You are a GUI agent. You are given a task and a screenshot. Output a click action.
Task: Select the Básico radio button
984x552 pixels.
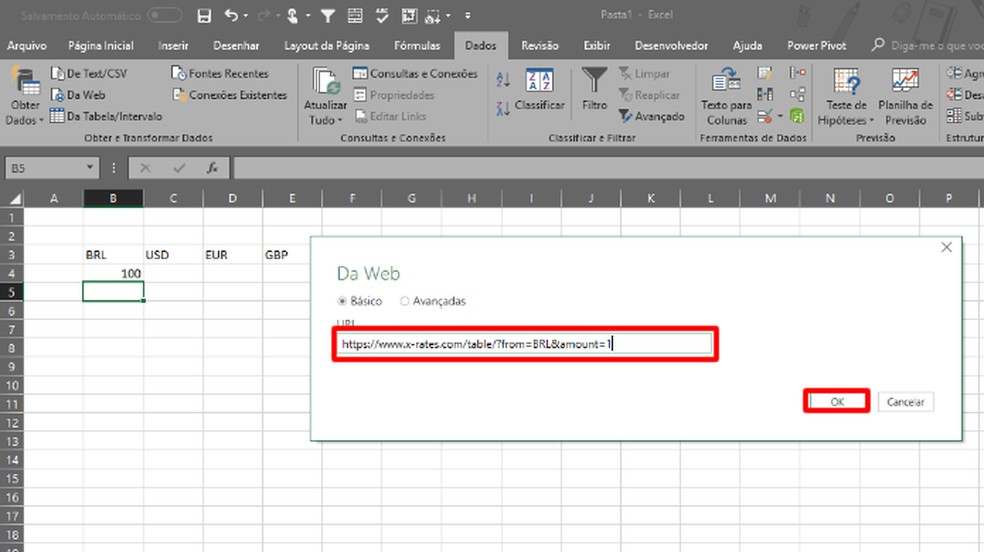(342, 301)
